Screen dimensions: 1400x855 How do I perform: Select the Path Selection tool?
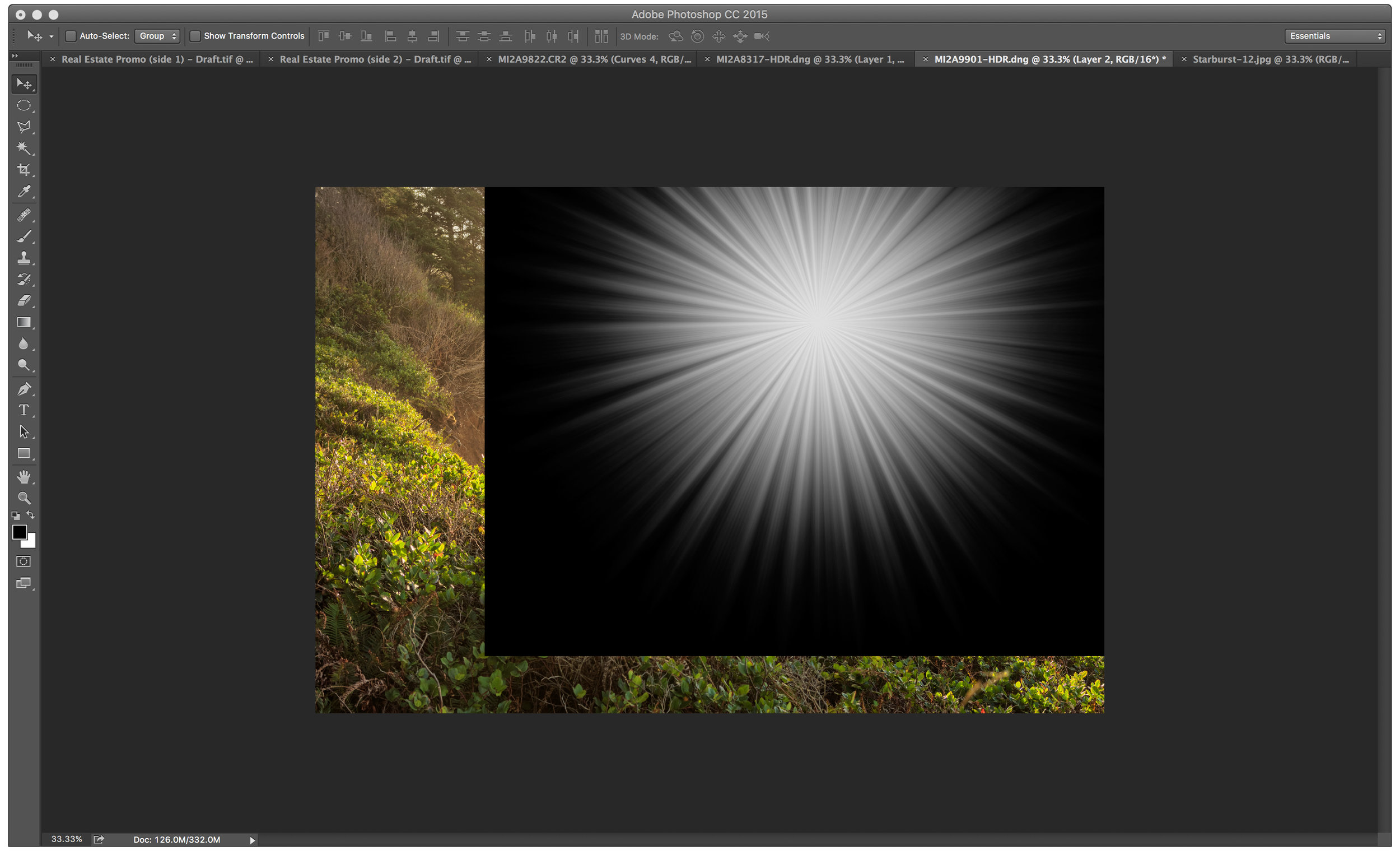tap(24, 432)
